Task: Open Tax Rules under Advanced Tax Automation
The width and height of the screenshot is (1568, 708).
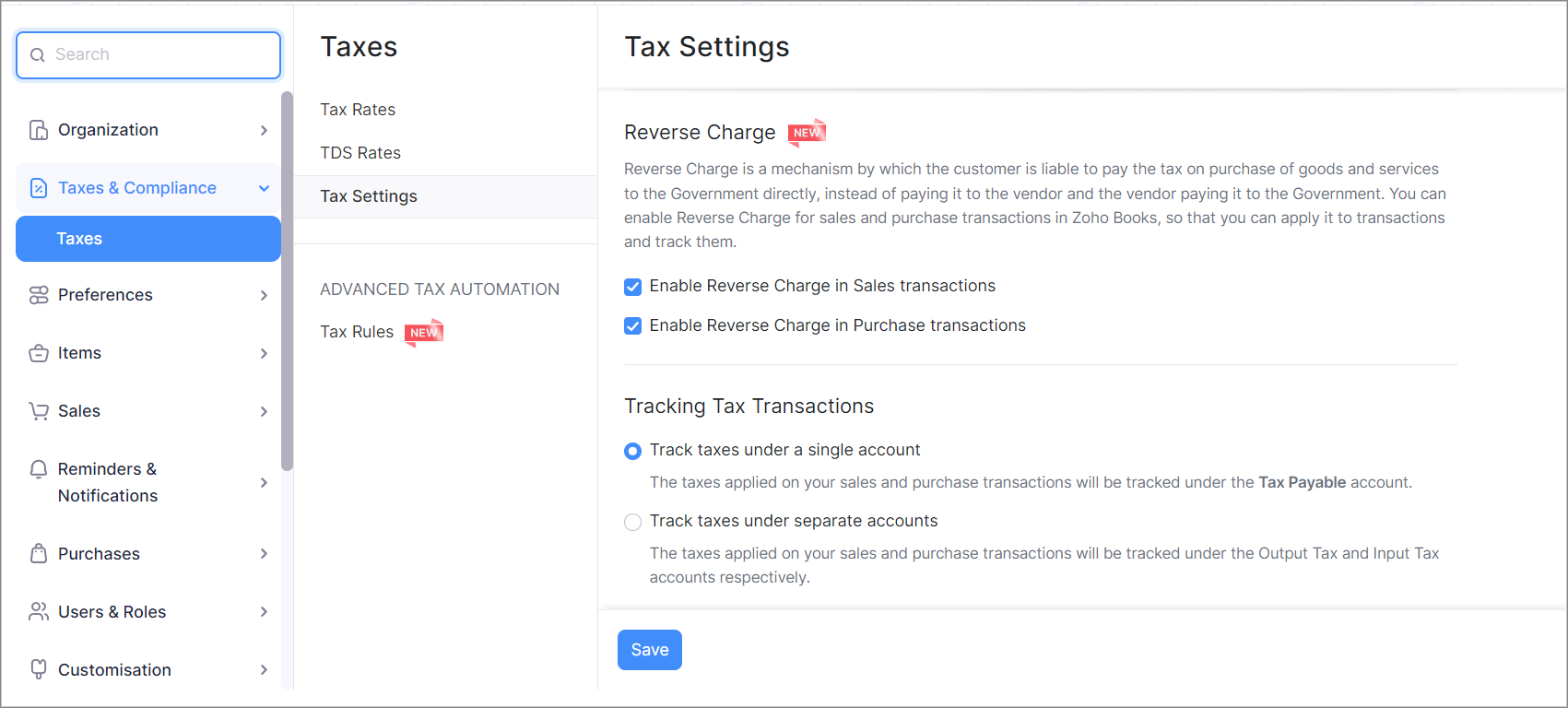Action: click(x=357, y=332)
